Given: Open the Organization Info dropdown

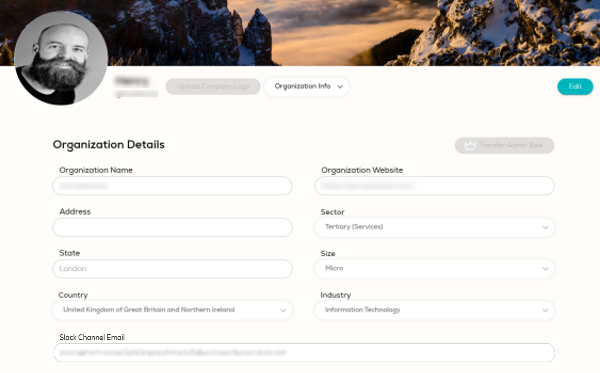Looking at the screenshot, I should [x=307, y=86].
